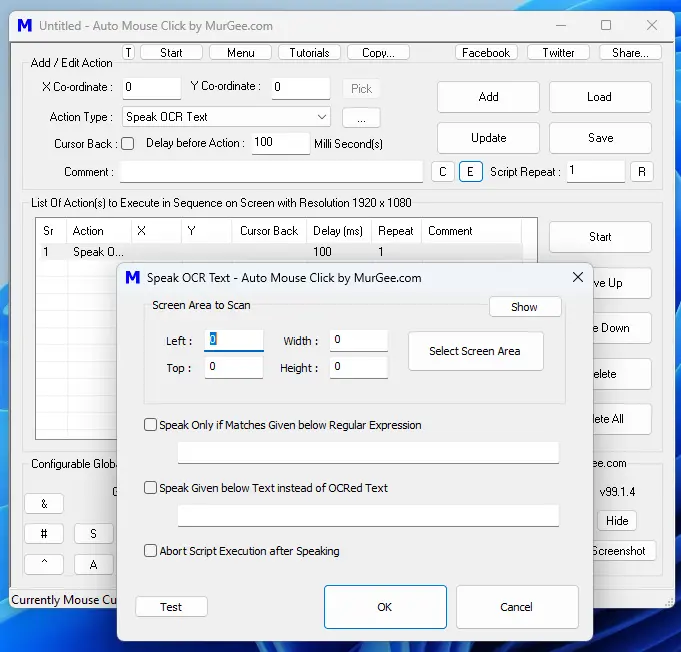The width and height of the screenshot is (681, 652).
Task: Open Tutorials from the top row
Action: [x=309, y=53]
